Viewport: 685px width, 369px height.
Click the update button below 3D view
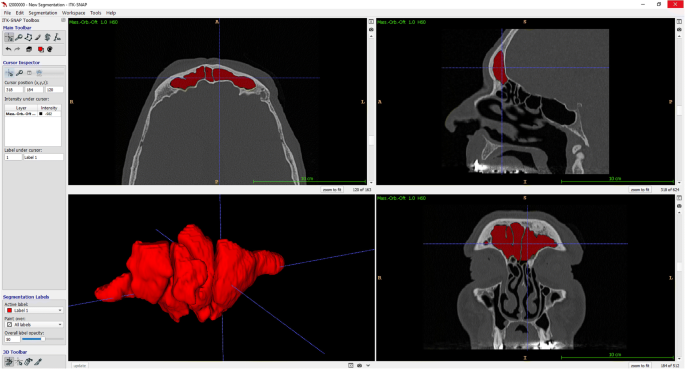pos(80,366)
